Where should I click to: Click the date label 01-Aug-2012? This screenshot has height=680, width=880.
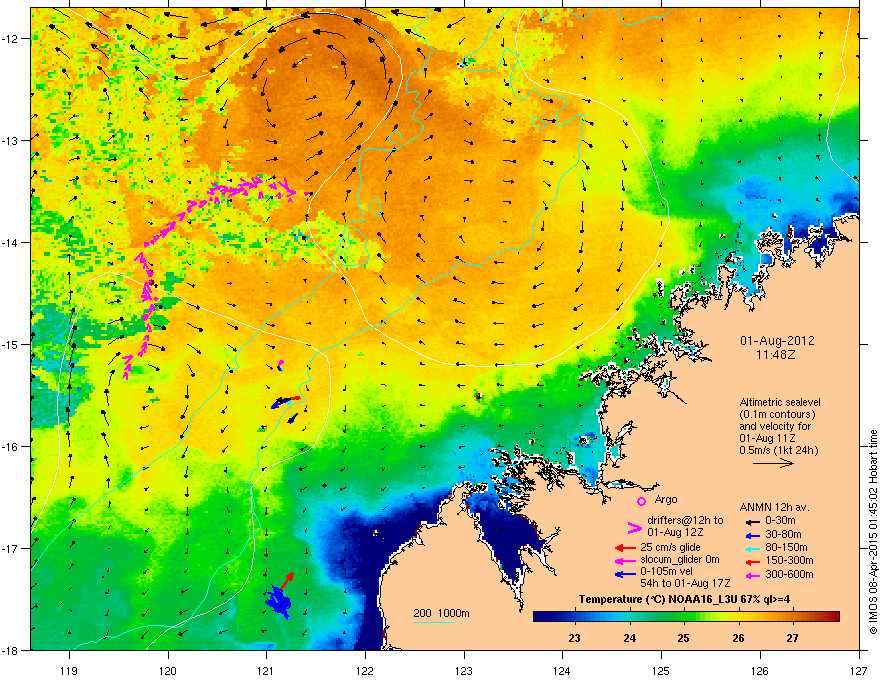(x=777, y=341)
